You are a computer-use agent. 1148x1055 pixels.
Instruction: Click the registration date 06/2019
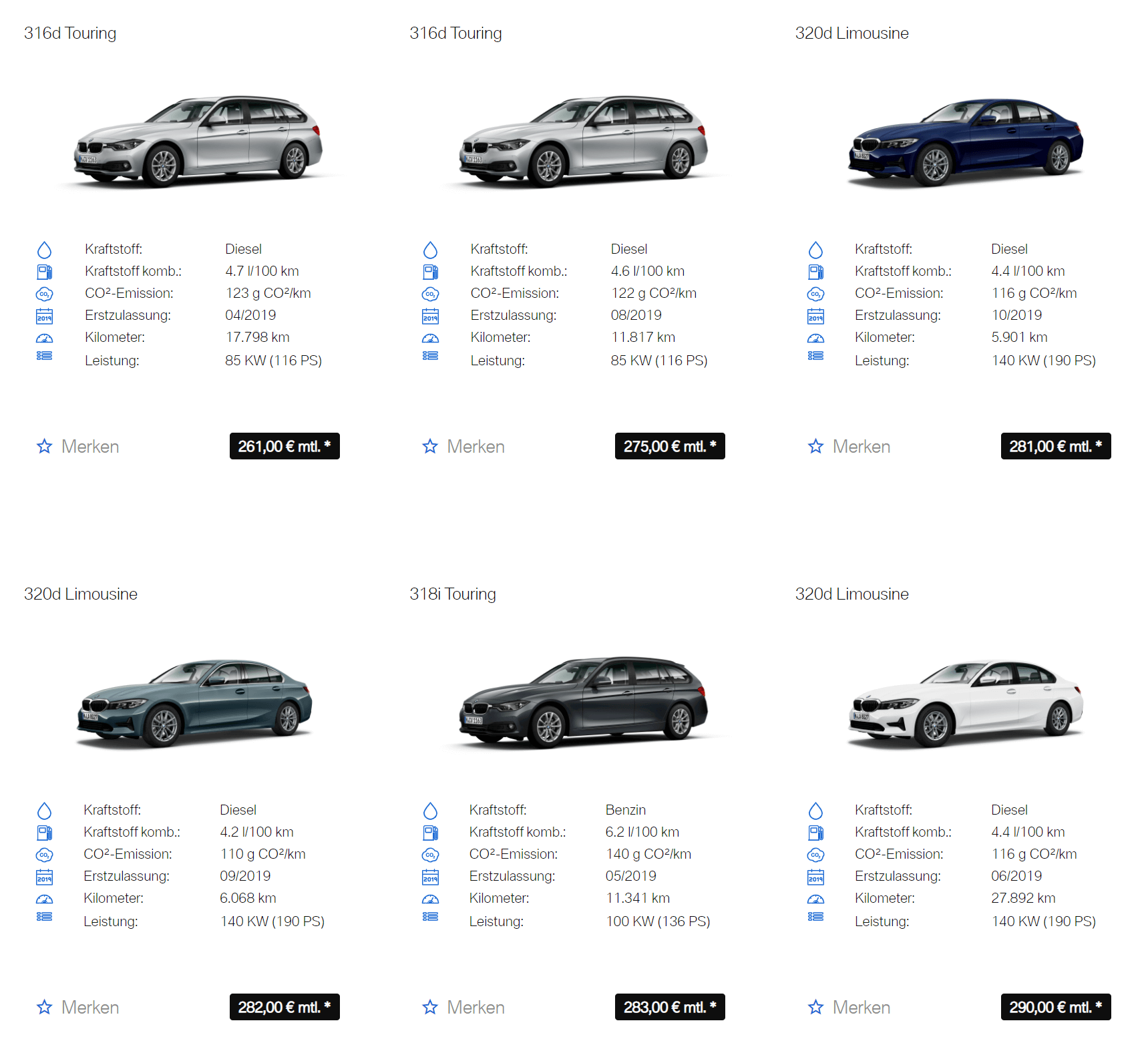[x=1016, y=876]
